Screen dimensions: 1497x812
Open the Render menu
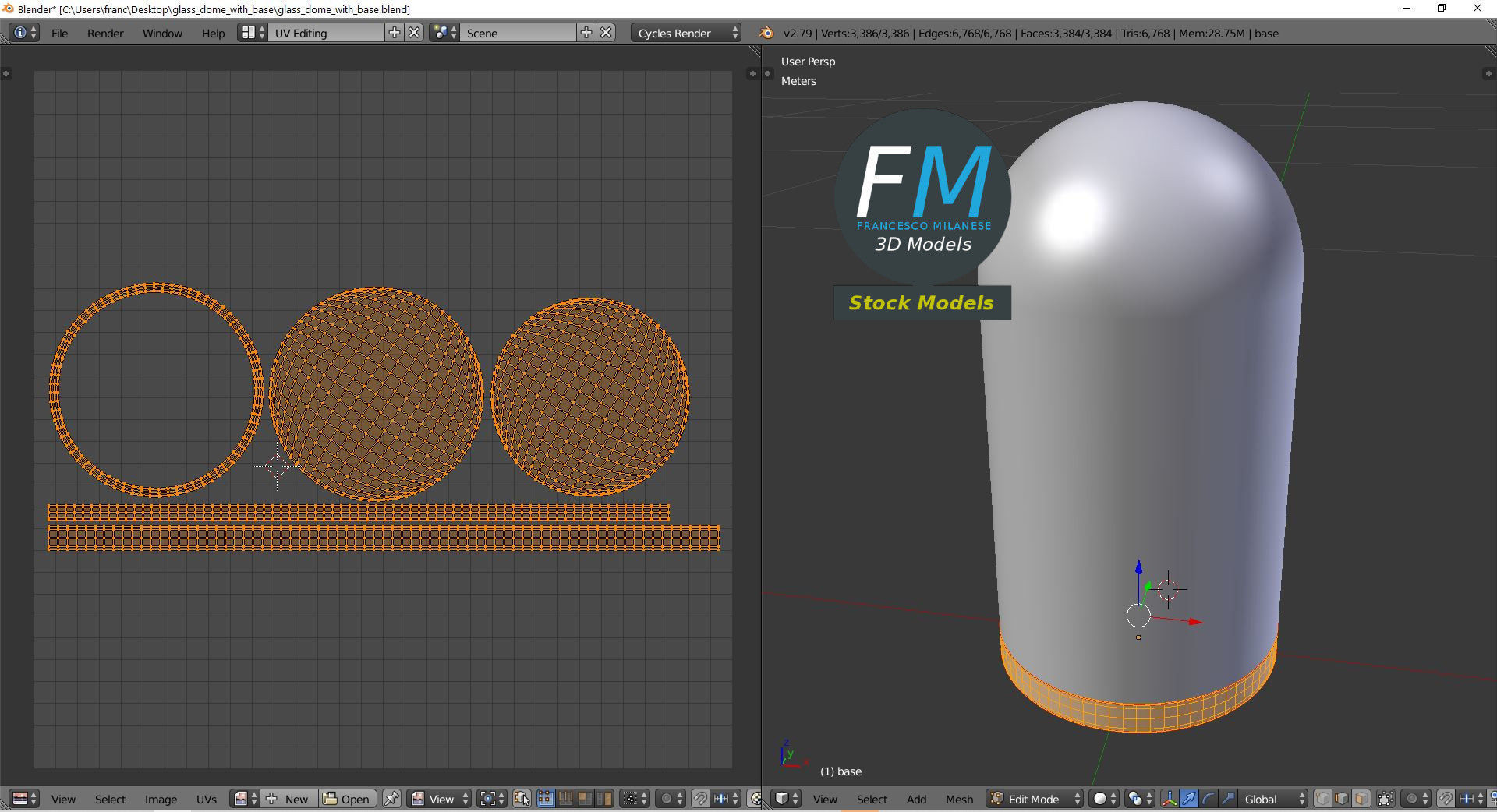pyautogui.click(x=105, y=33)
